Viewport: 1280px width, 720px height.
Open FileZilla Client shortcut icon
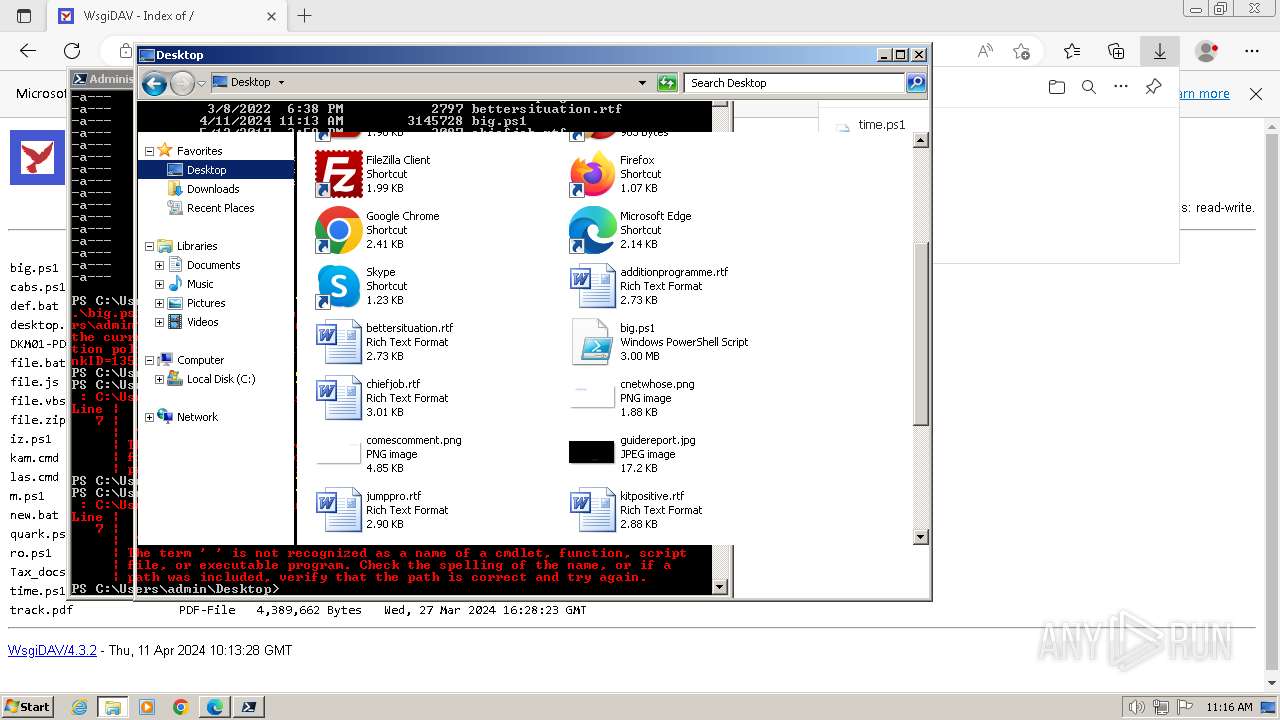pyautogui.click(x=338, y=173)
